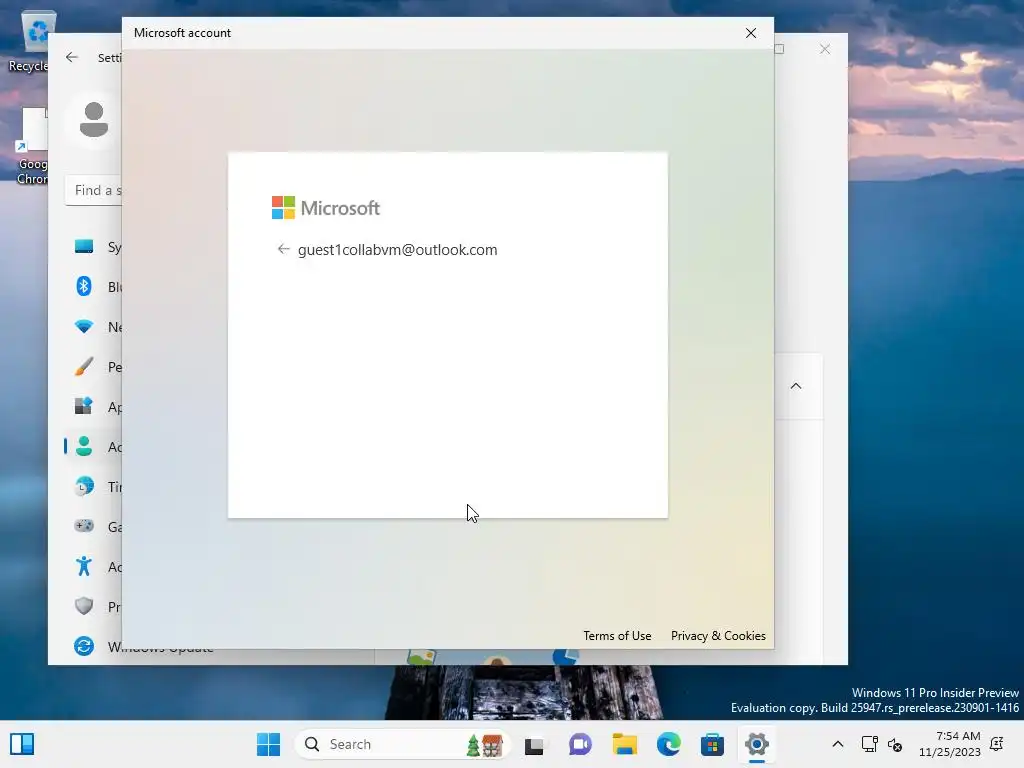Select Accounts category in Settings sidebar

click(x=94, y=447)
